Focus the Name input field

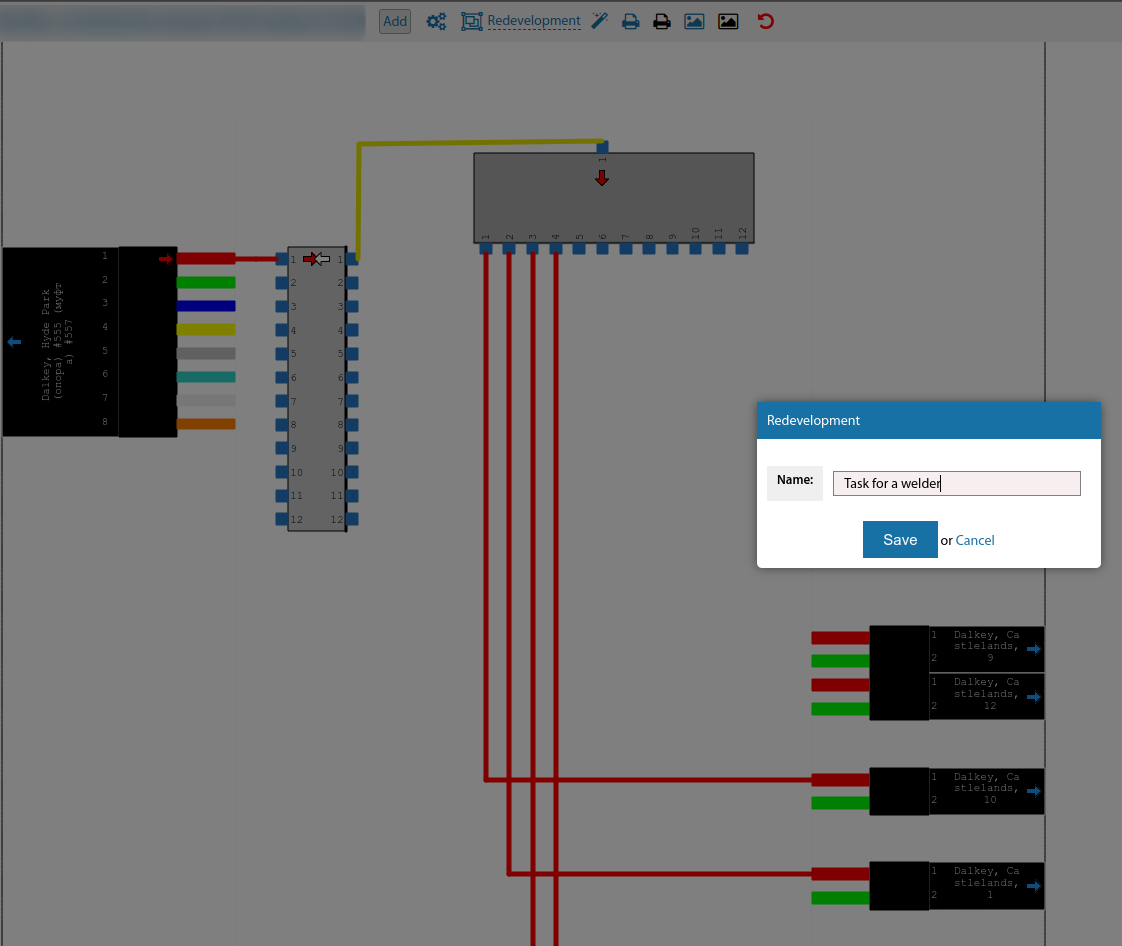pyautogui.click(x=956, y=483)
